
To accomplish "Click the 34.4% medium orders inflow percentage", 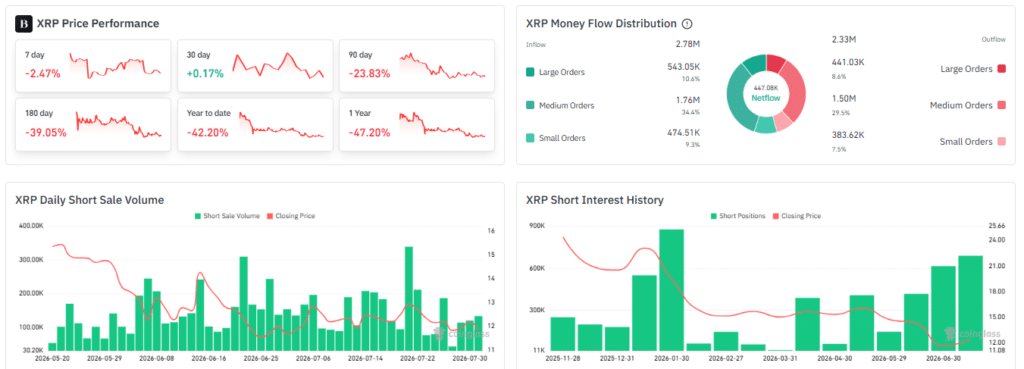I will tap(692, 112).
